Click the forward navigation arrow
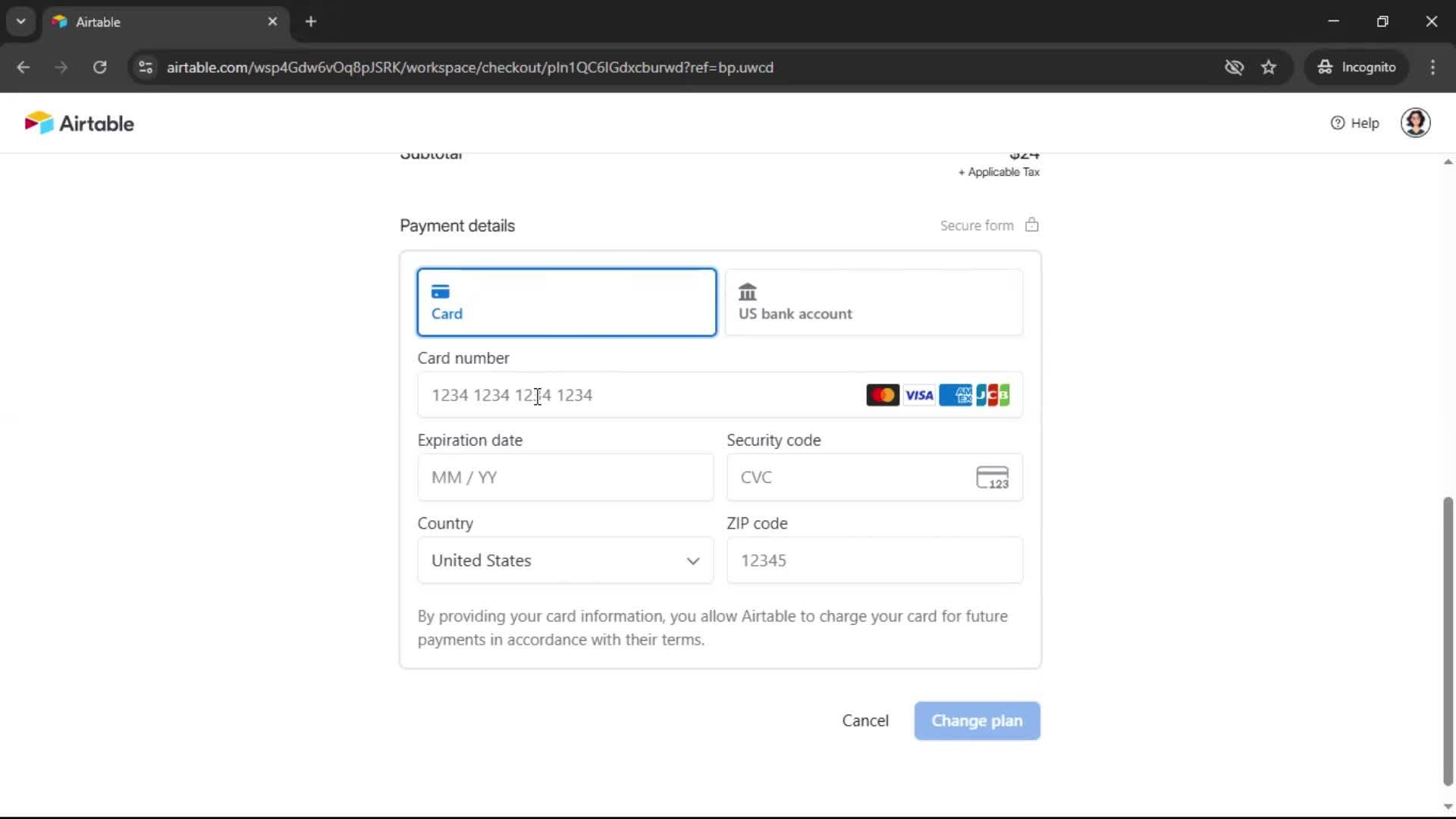This screenshot has width=1456, height=819. [x=61, y=67]
